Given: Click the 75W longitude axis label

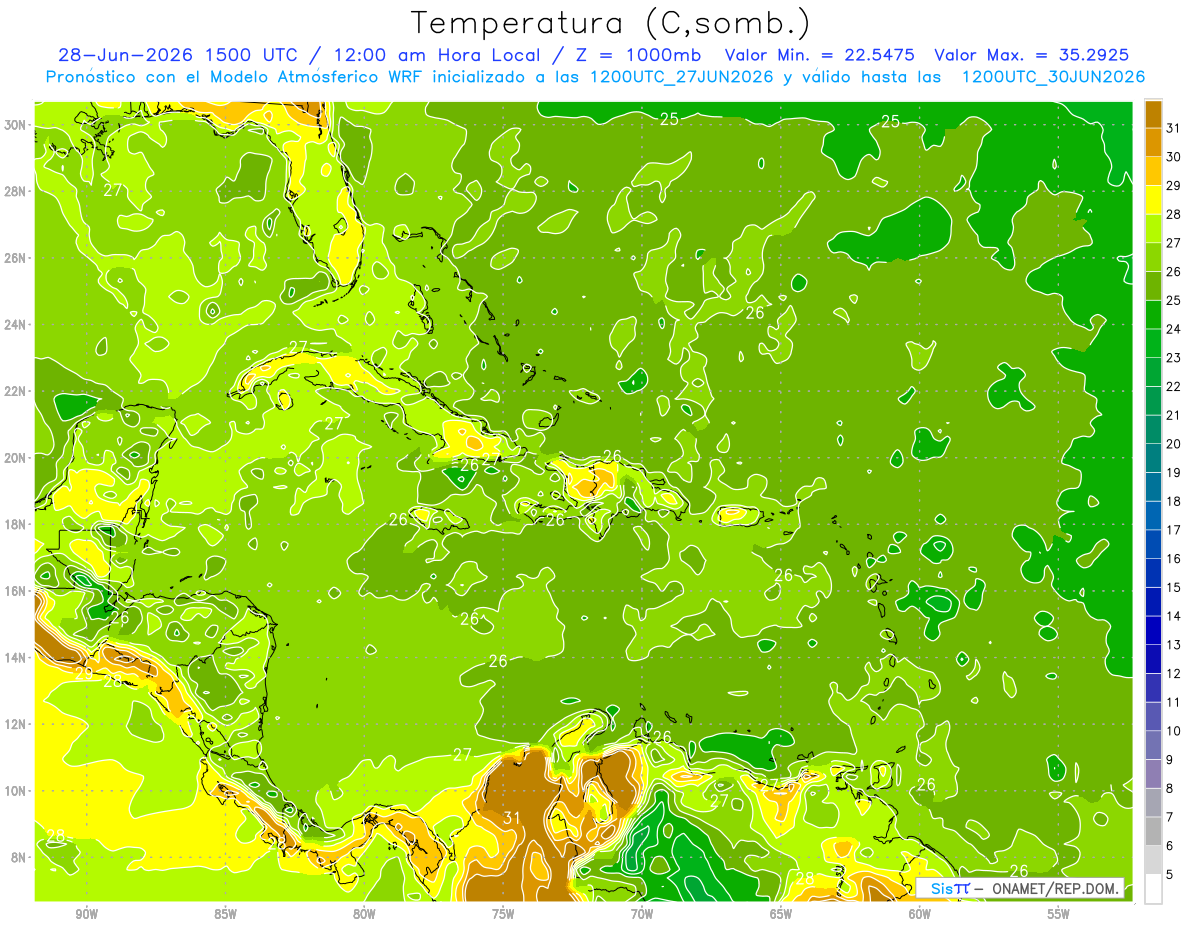Looking at the screenshot, I should [x=503, y=914].
